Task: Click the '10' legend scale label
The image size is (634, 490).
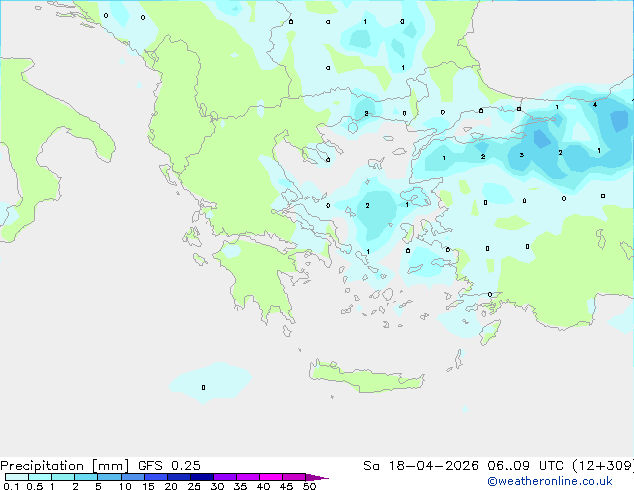Action: click(x=125, y=486)
